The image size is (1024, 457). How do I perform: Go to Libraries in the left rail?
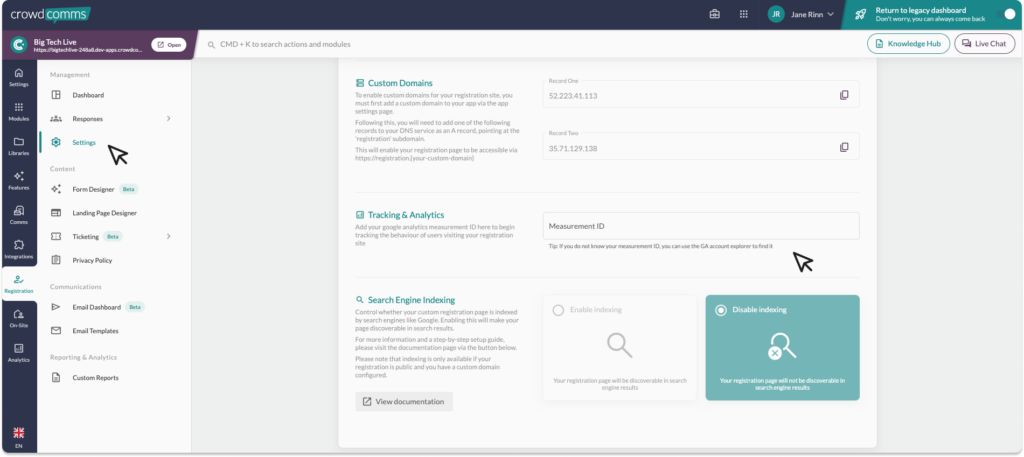(x=18, y=145)
